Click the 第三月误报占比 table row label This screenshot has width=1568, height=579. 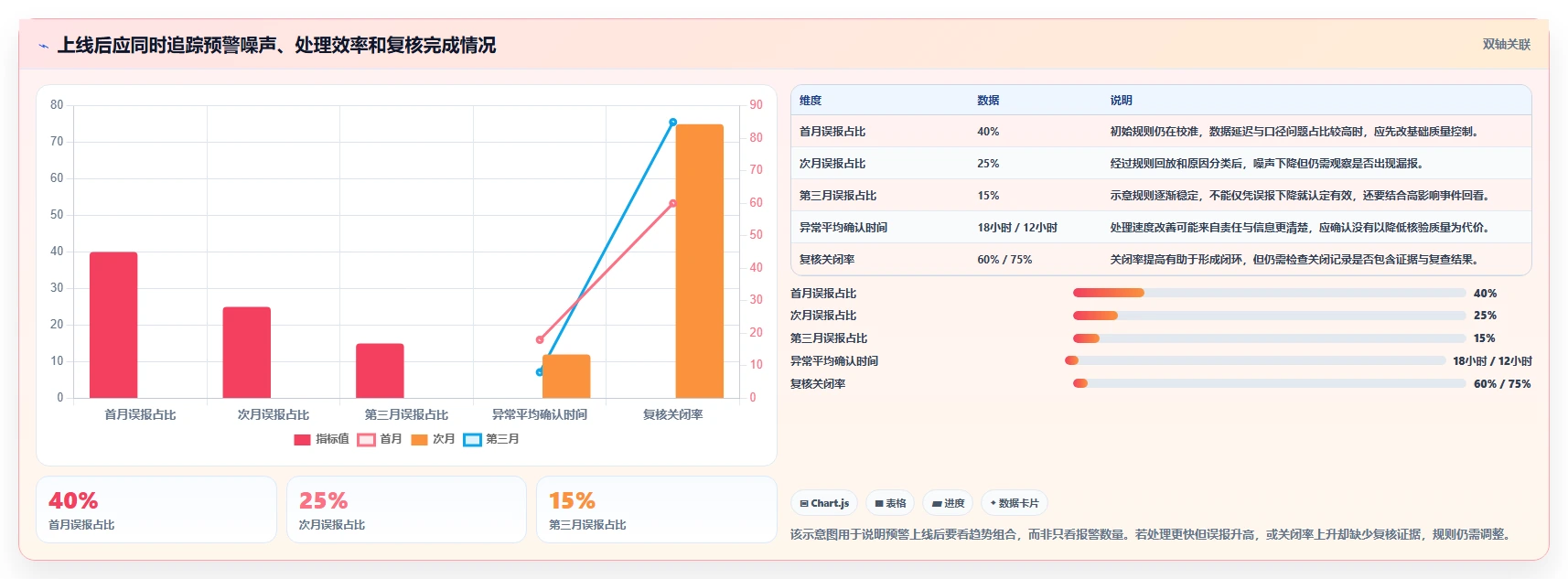838,196
